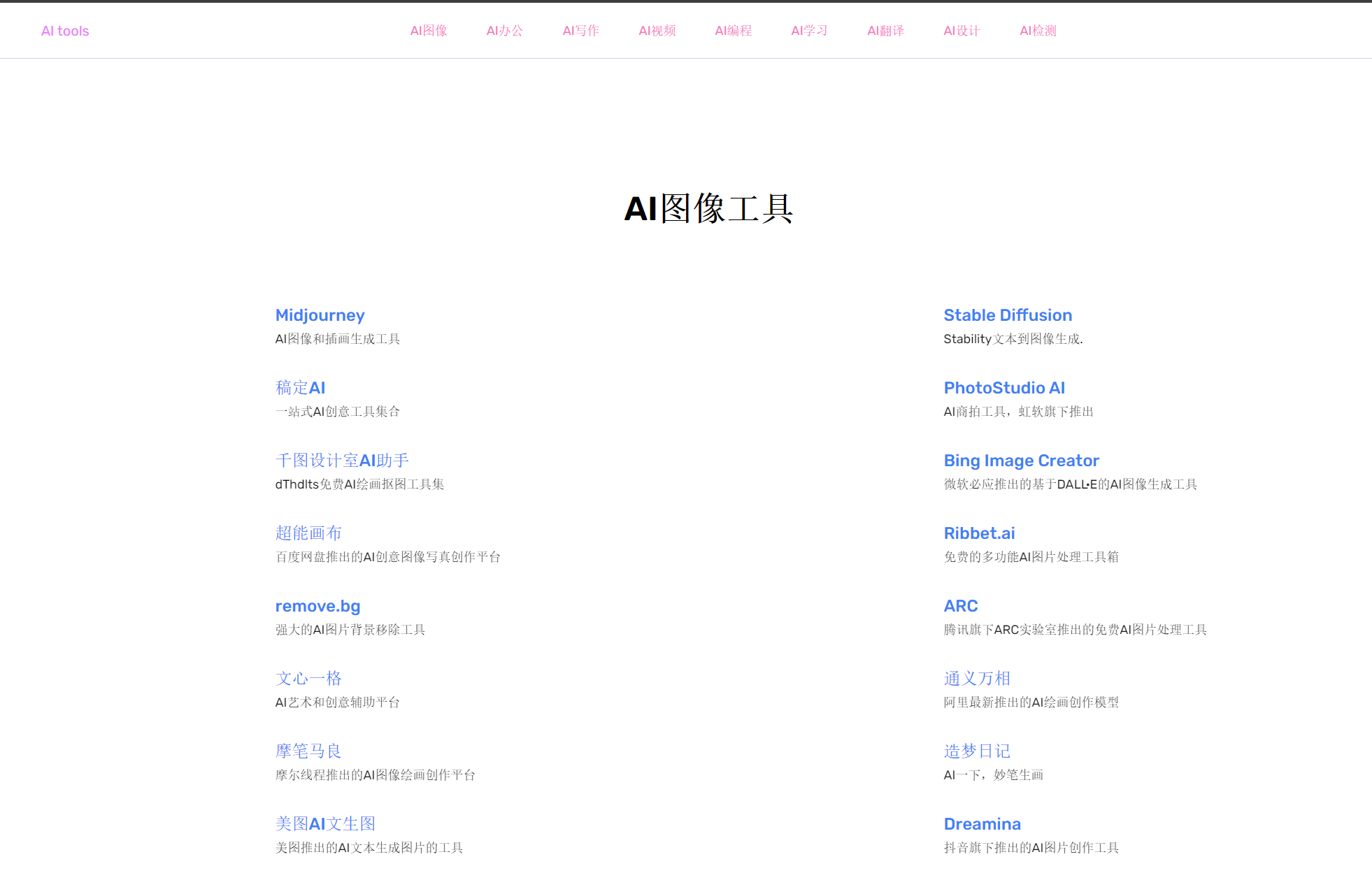Image resolution: width=1372 pixels, height=880 pixels.
Task: Open the 摩笔马良 link
Action: 308,751
